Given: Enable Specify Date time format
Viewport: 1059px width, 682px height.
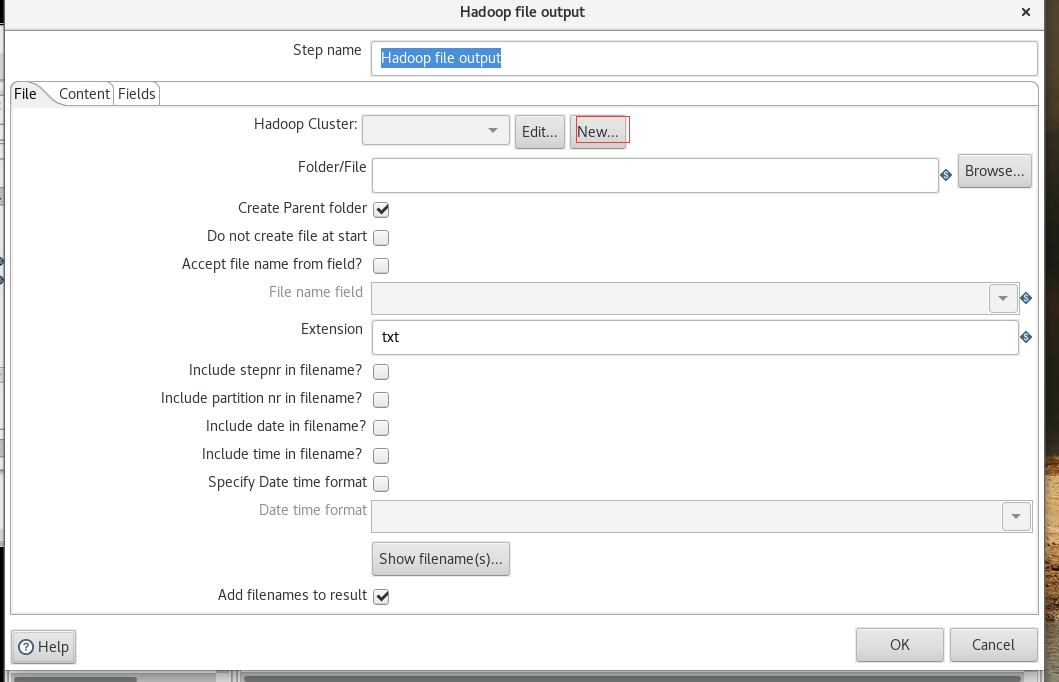Looking at the screenshot, I should coord(381,483).
